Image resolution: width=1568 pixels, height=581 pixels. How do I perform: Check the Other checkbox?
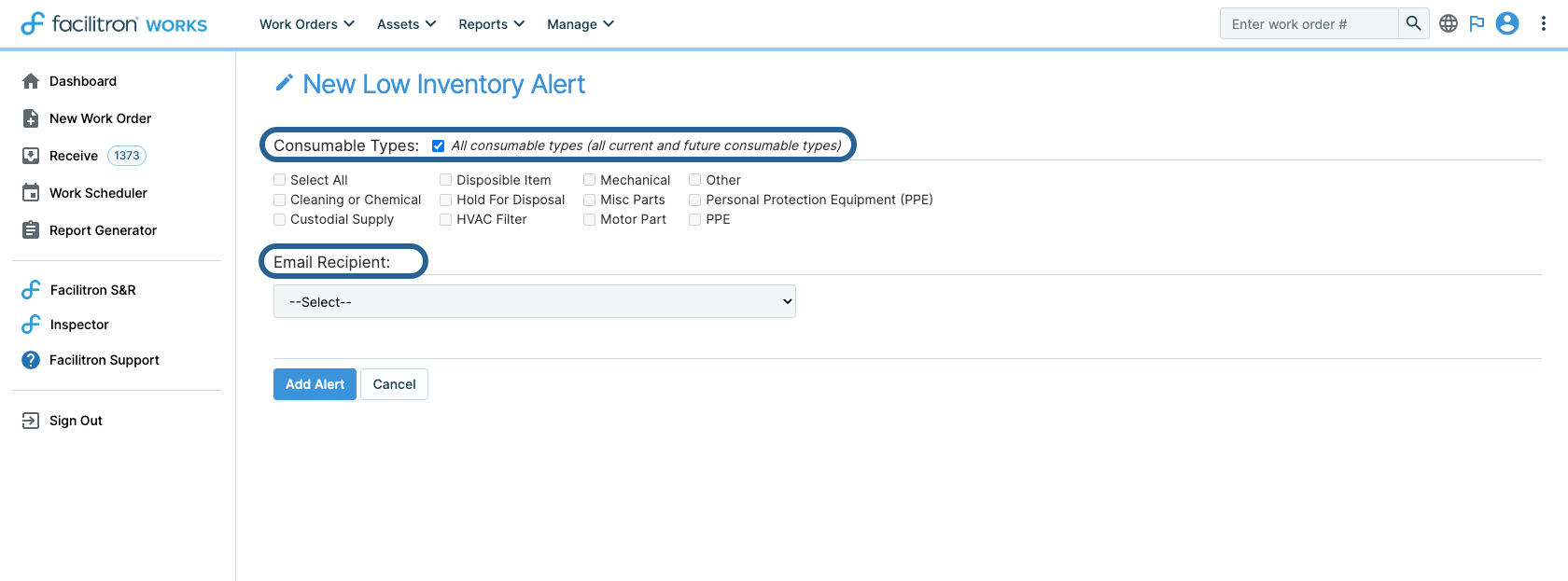click(x=694, y=180)
